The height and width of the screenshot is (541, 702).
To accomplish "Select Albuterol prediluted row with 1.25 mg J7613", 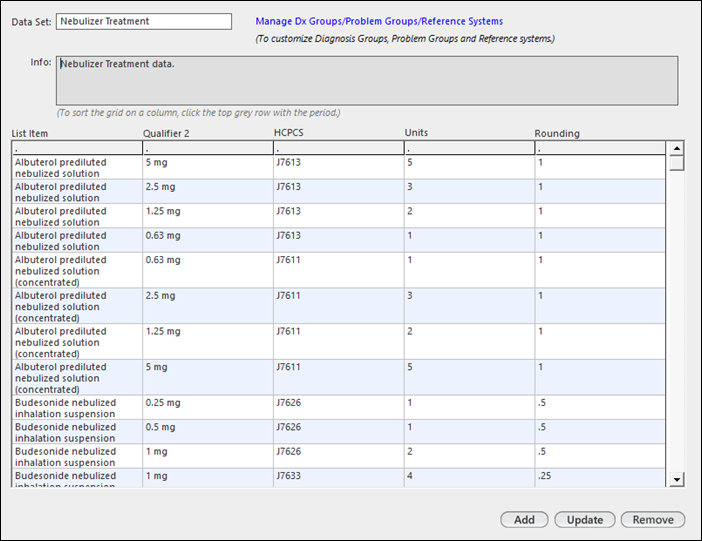I will coord(338,216).
